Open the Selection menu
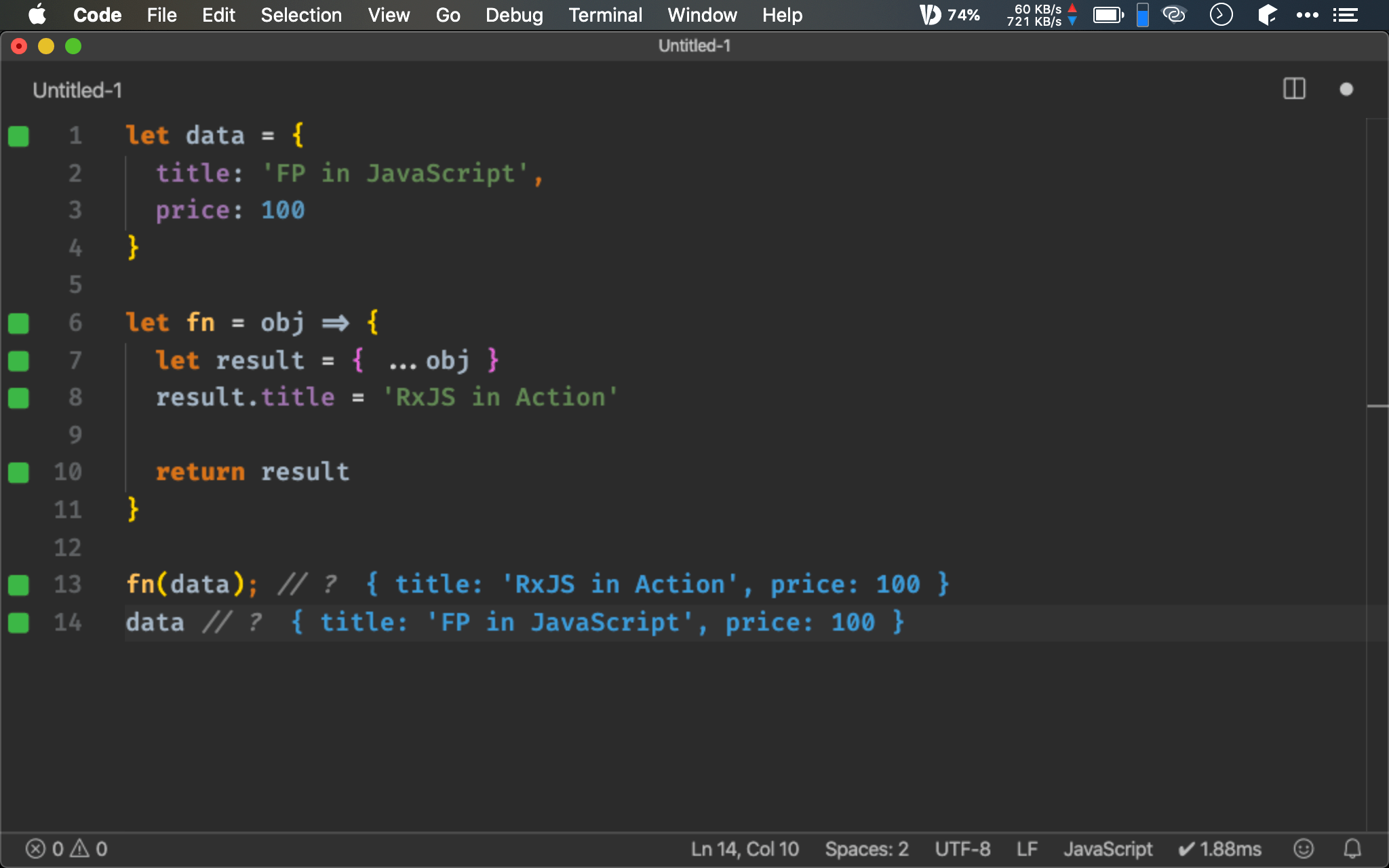The image size is (1389, 868). [299, 15]
